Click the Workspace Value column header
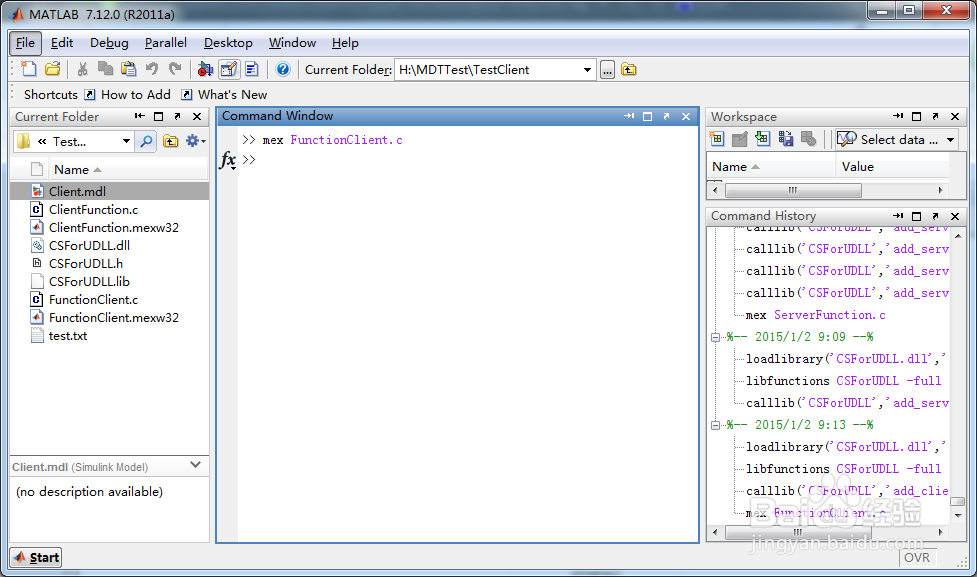The height and width of the screenshot is (577, 977). click(892, 167)
